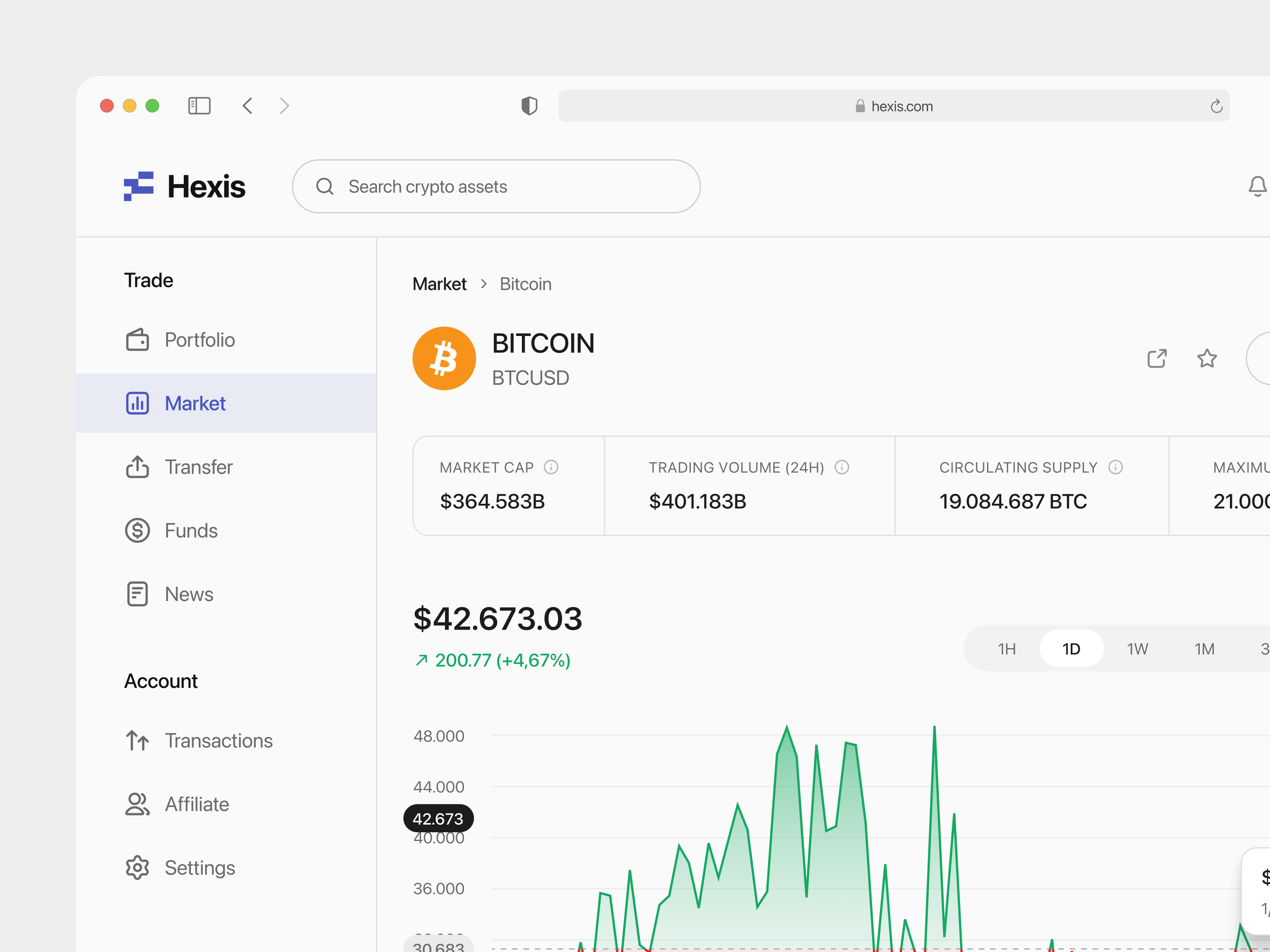Show Market Cap info tooltip
The width and height of the screenshot is (1270, 952).
(550, 467)
